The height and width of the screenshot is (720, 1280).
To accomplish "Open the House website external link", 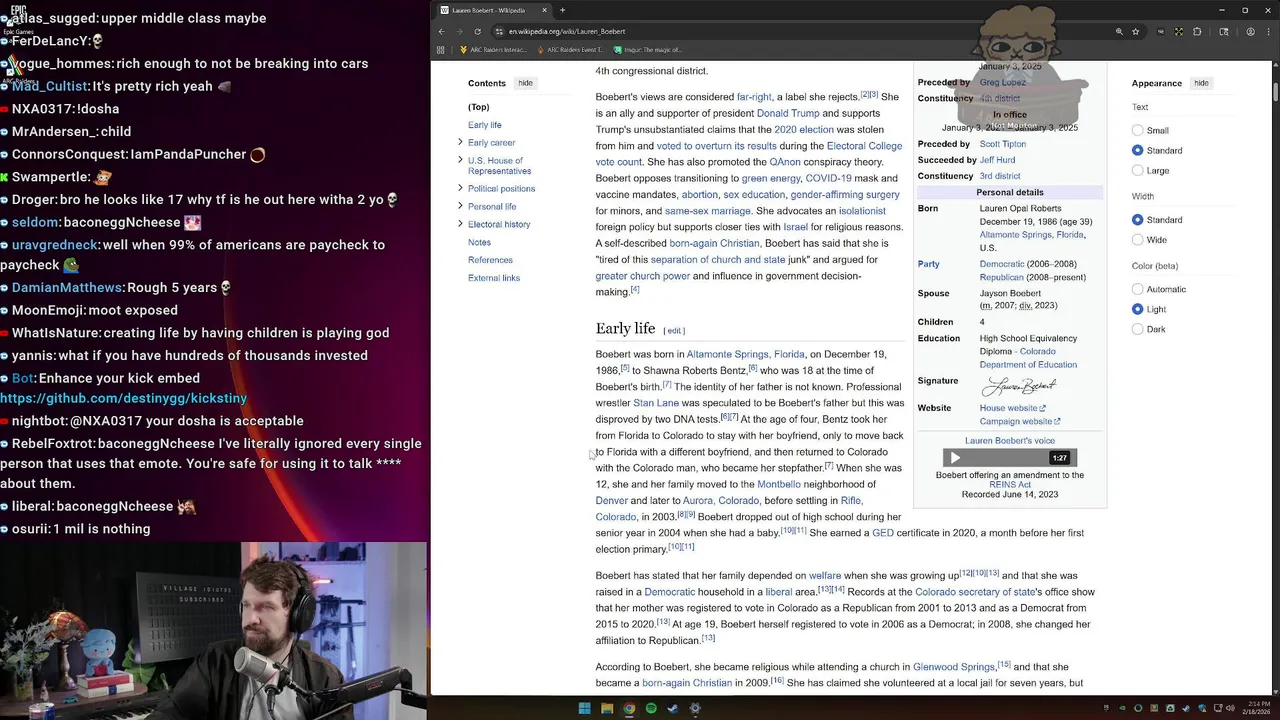I will (1012, 408).
